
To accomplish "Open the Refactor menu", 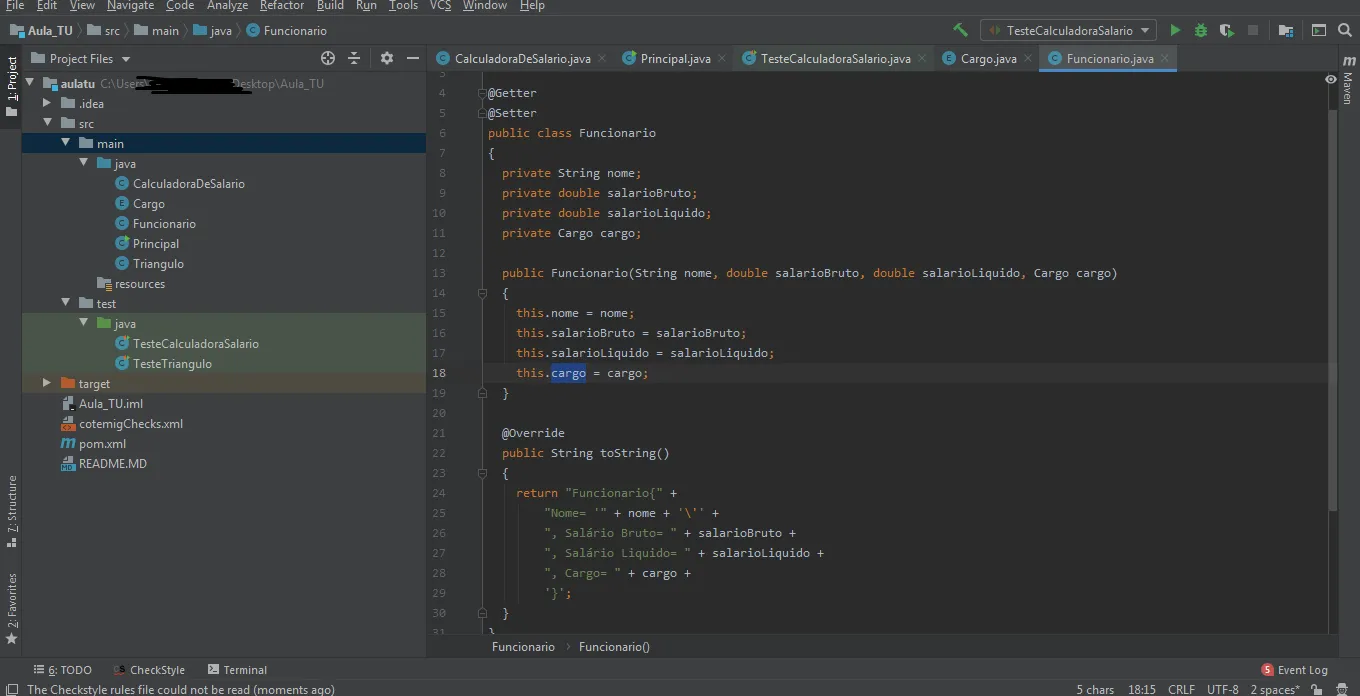I will click(x=282, y=6).
